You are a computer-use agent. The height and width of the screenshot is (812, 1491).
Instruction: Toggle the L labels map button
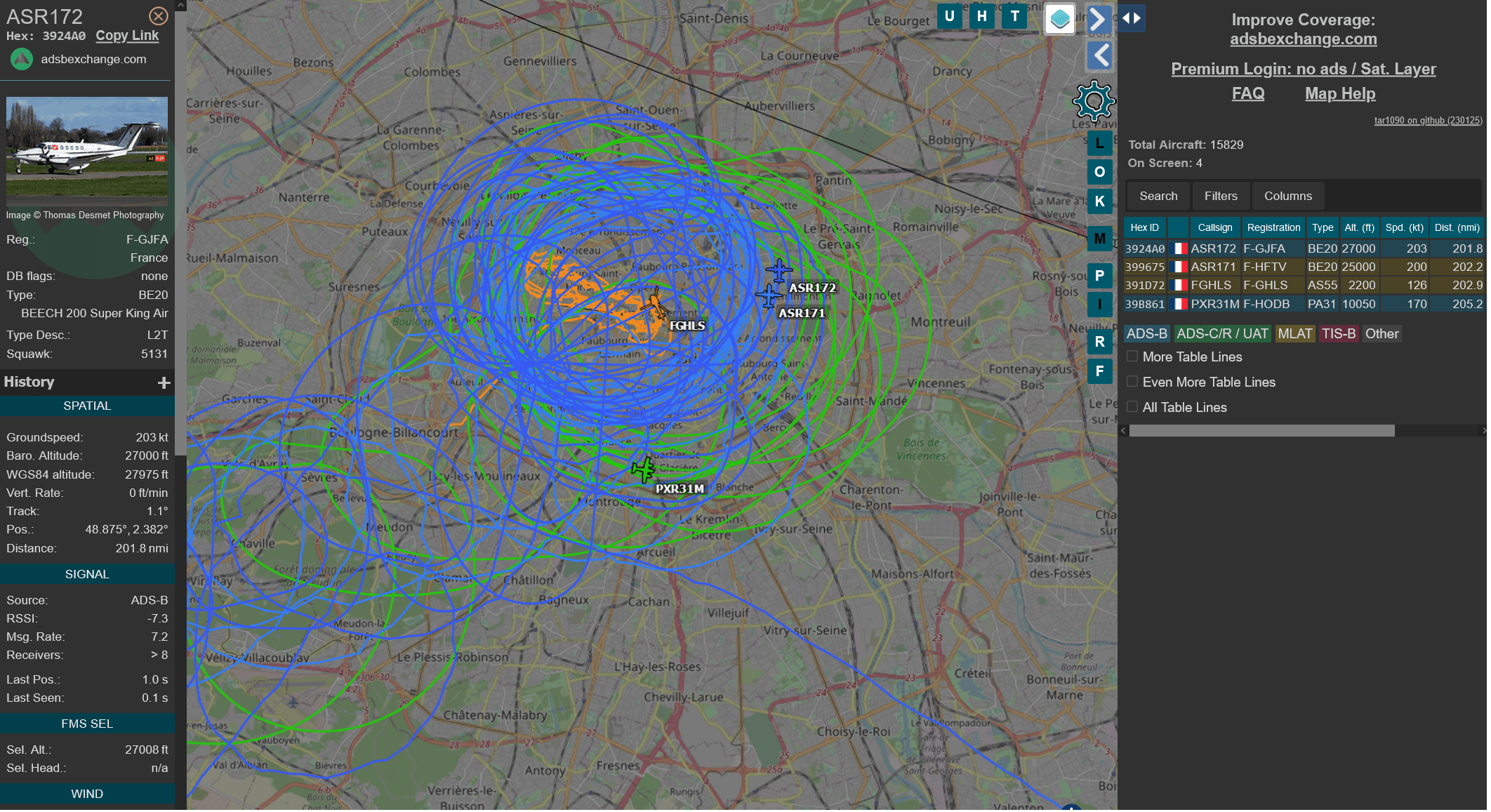point(1099,143)
